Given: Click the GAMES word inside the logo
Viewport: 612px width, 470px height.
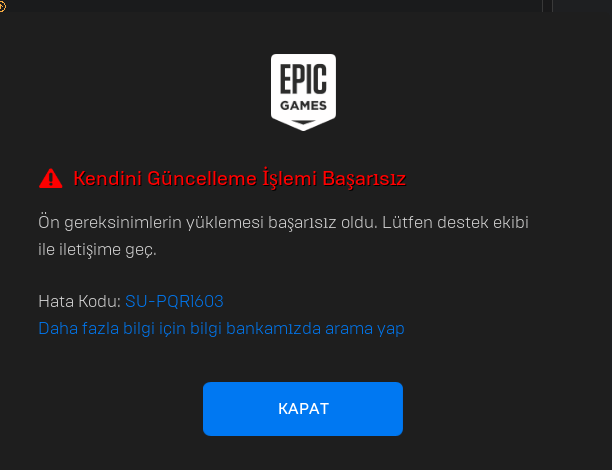Looking at the screenshot, I should pyautogui.click(x=303, y=106).
